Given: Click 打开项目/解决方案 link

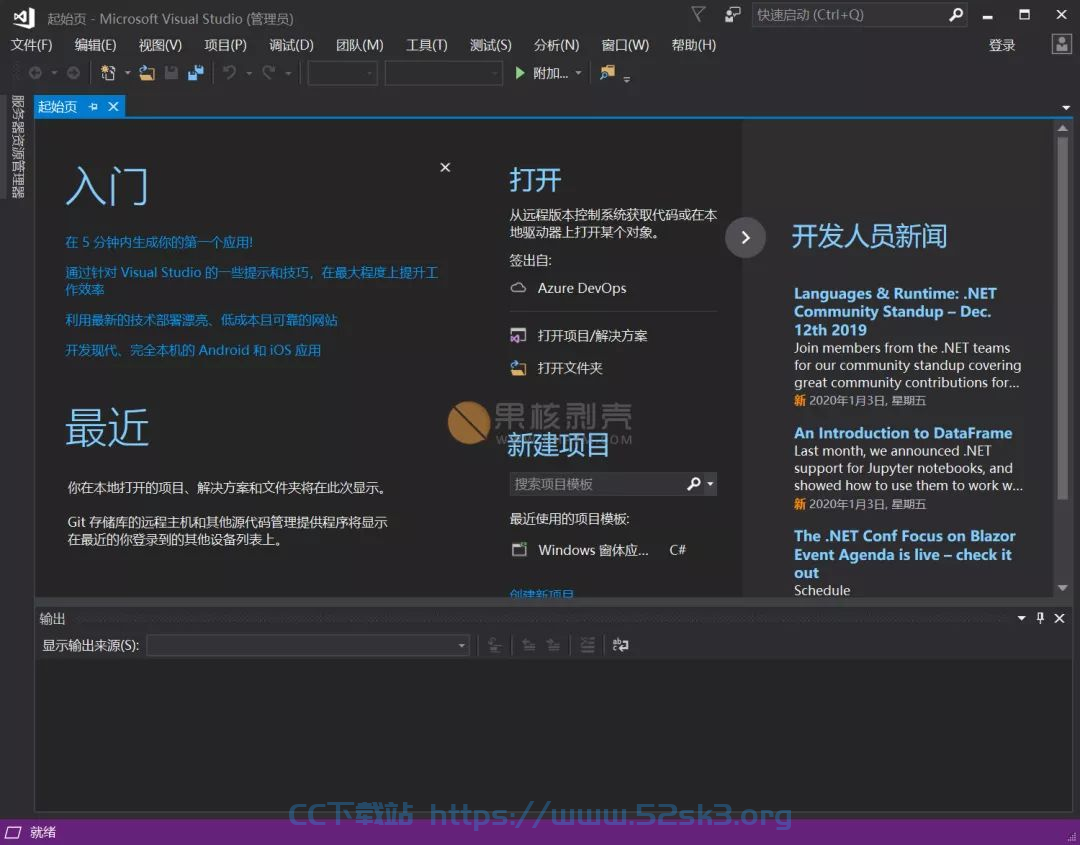Looking at the screenshot, I should (592, 335).
